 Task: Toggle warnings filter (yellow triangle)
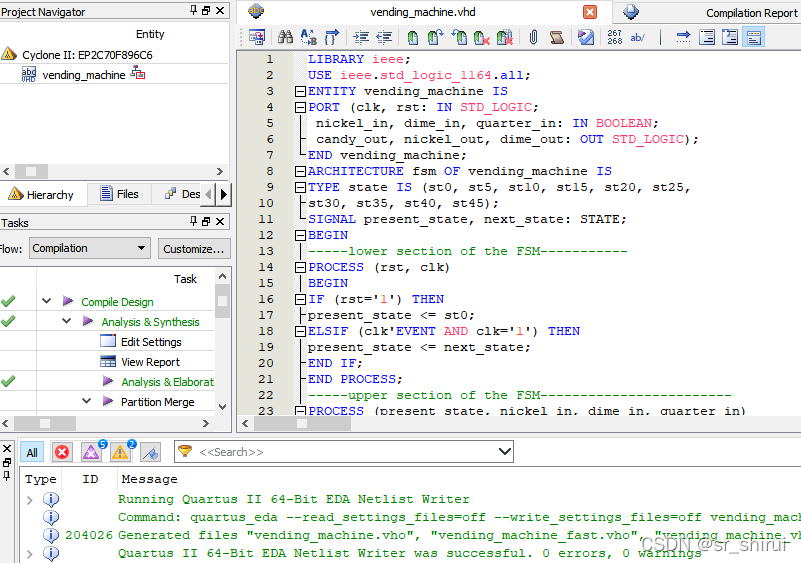[x=121, y=452]
